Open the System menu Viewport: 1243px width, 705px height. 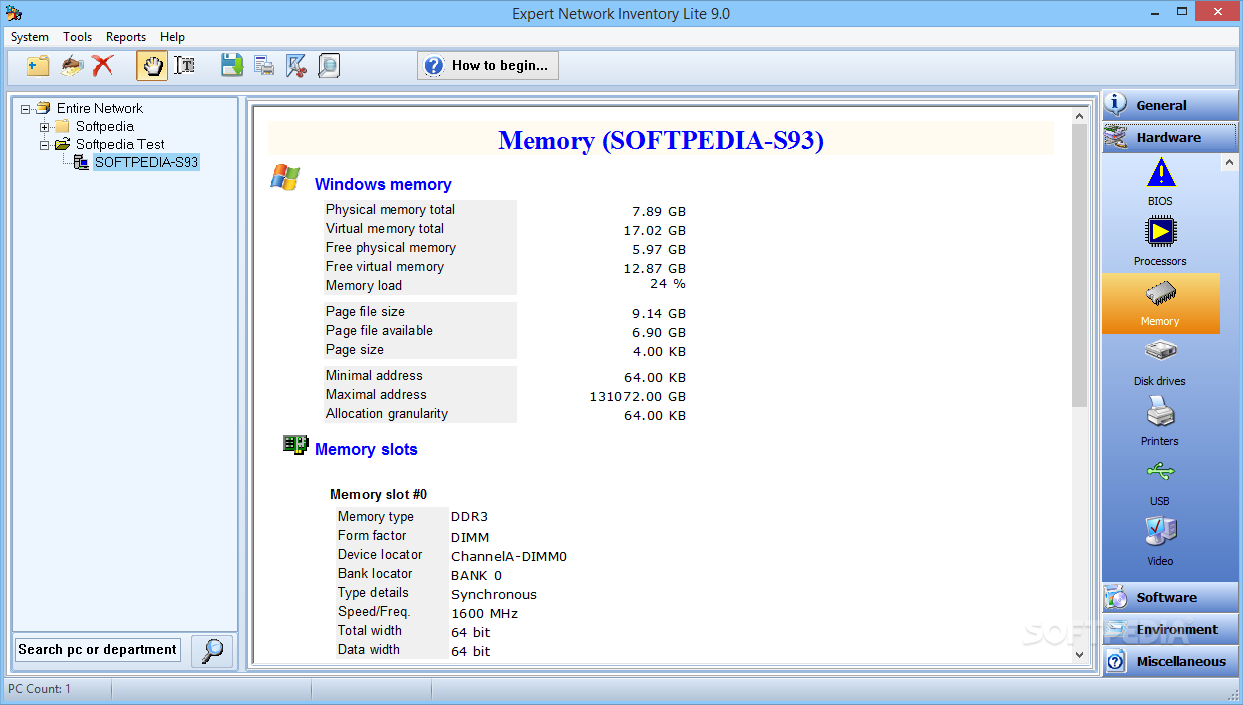30,37
